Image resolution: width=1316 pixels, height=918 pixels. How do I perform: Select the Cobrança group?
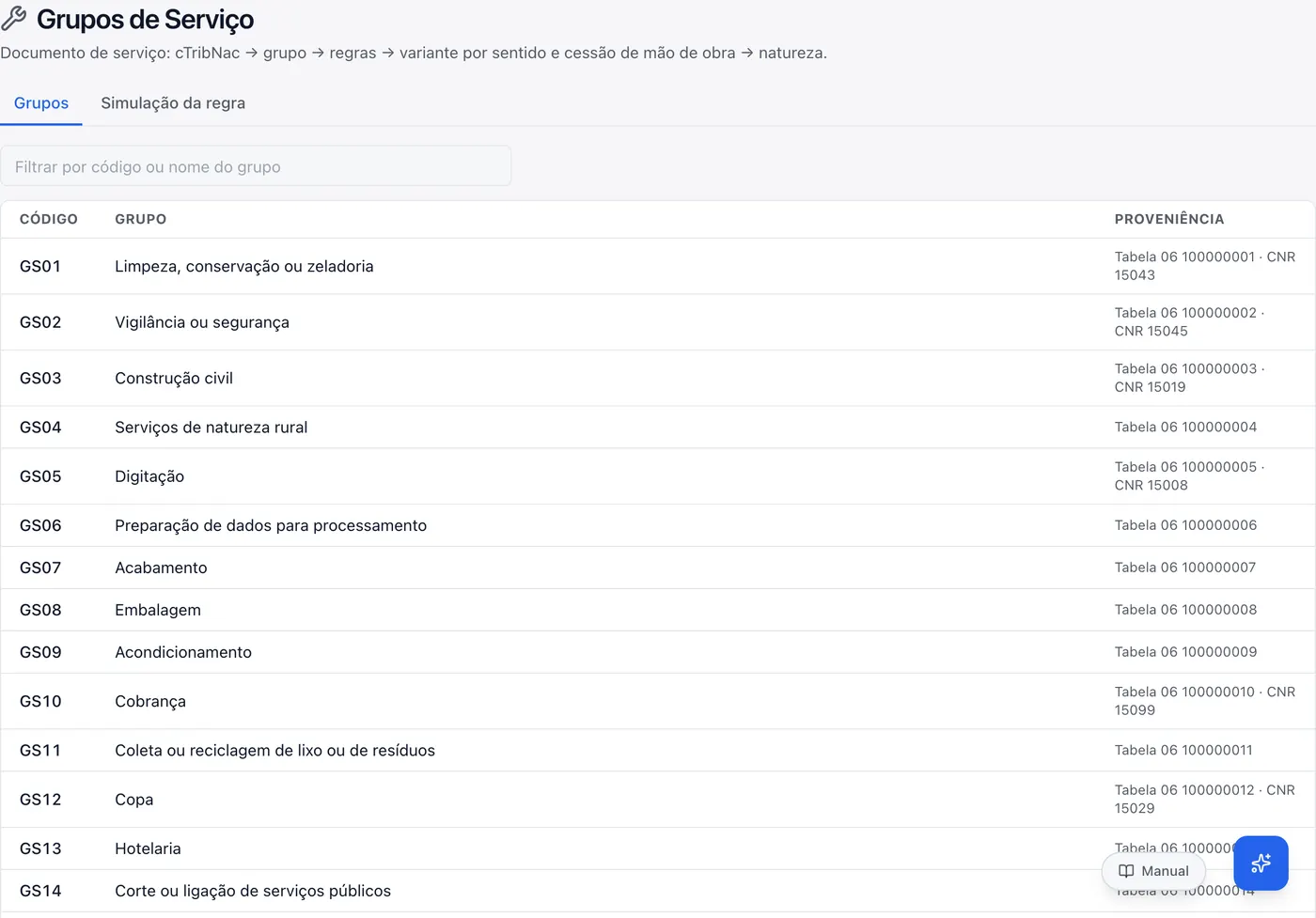(150, 701)
